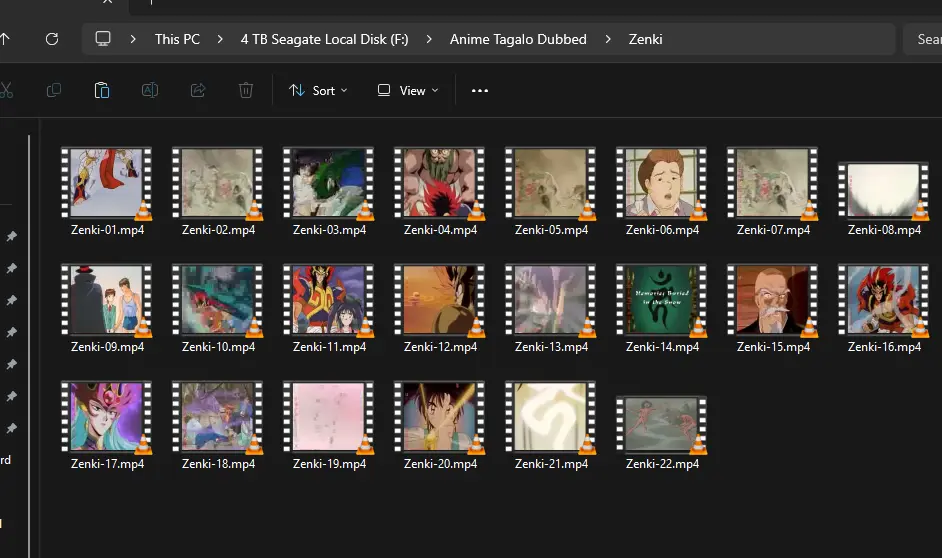Image resolution: width=942 pixels, height=558 pixels.
Task: Click the navigation pane vertical scrollbar
Action: pyautogui.click(x=29, y=347)
